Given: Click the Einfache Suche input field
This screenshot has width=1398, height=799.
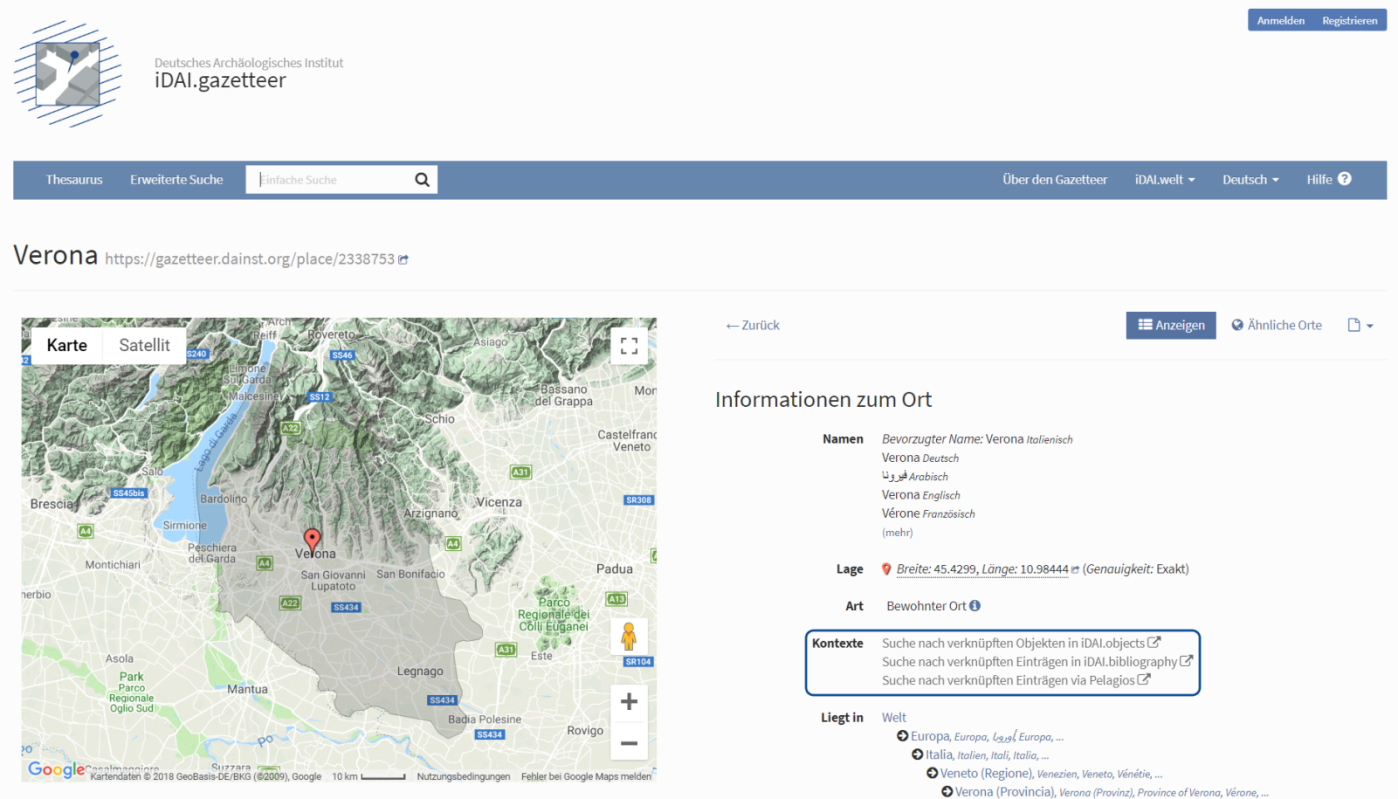Looking at the screenshot, I should [330, 180].
